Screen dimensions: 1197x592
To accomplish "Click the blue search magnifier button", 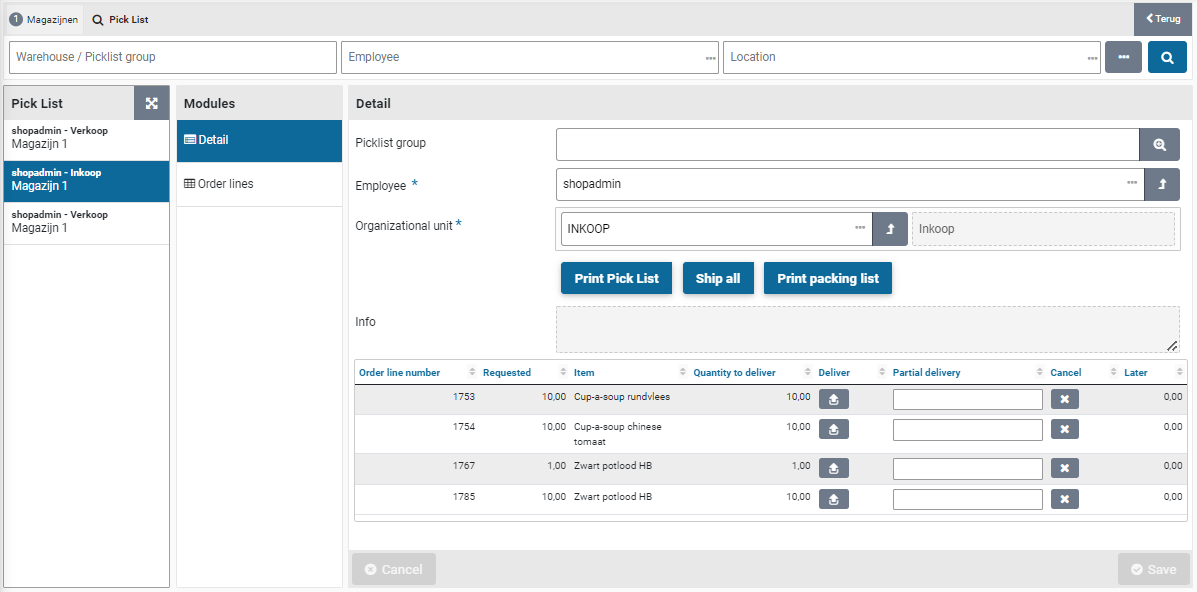I will point(1167,57).
